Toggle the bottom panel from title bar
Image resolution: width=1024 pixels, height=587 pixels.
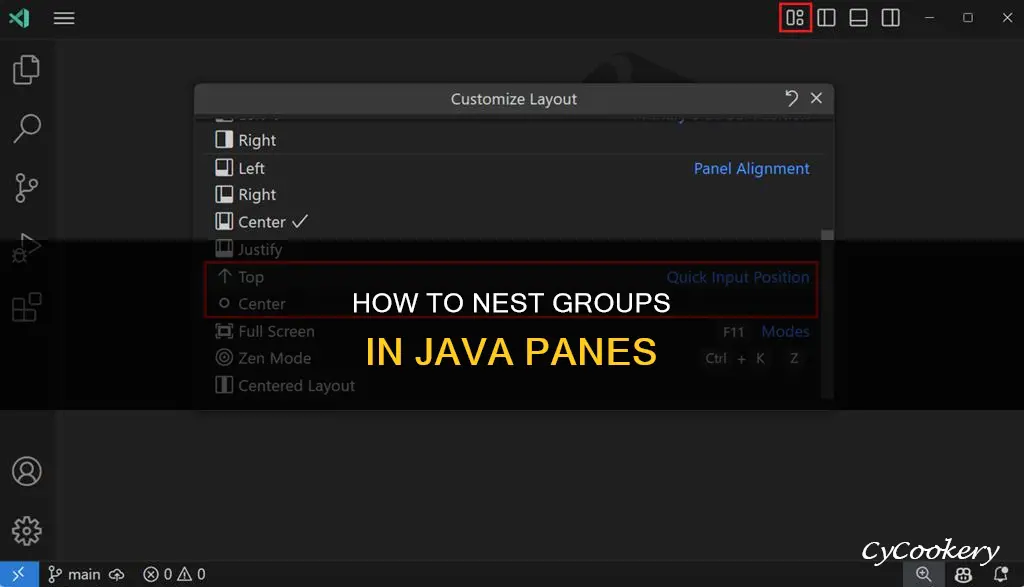(858, 18)
